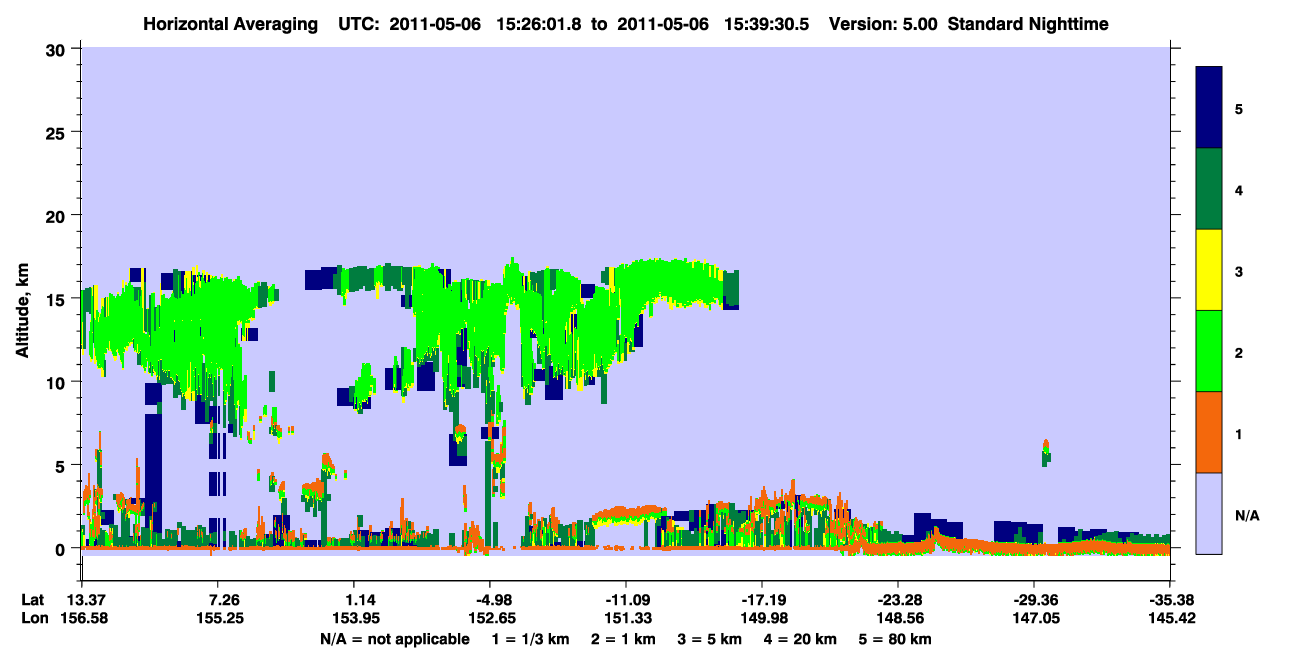The height and width of the screenshot is (667, 1300).
Task: Click the legend text '3 = 5 km'
Action: [x=710, y=639]
